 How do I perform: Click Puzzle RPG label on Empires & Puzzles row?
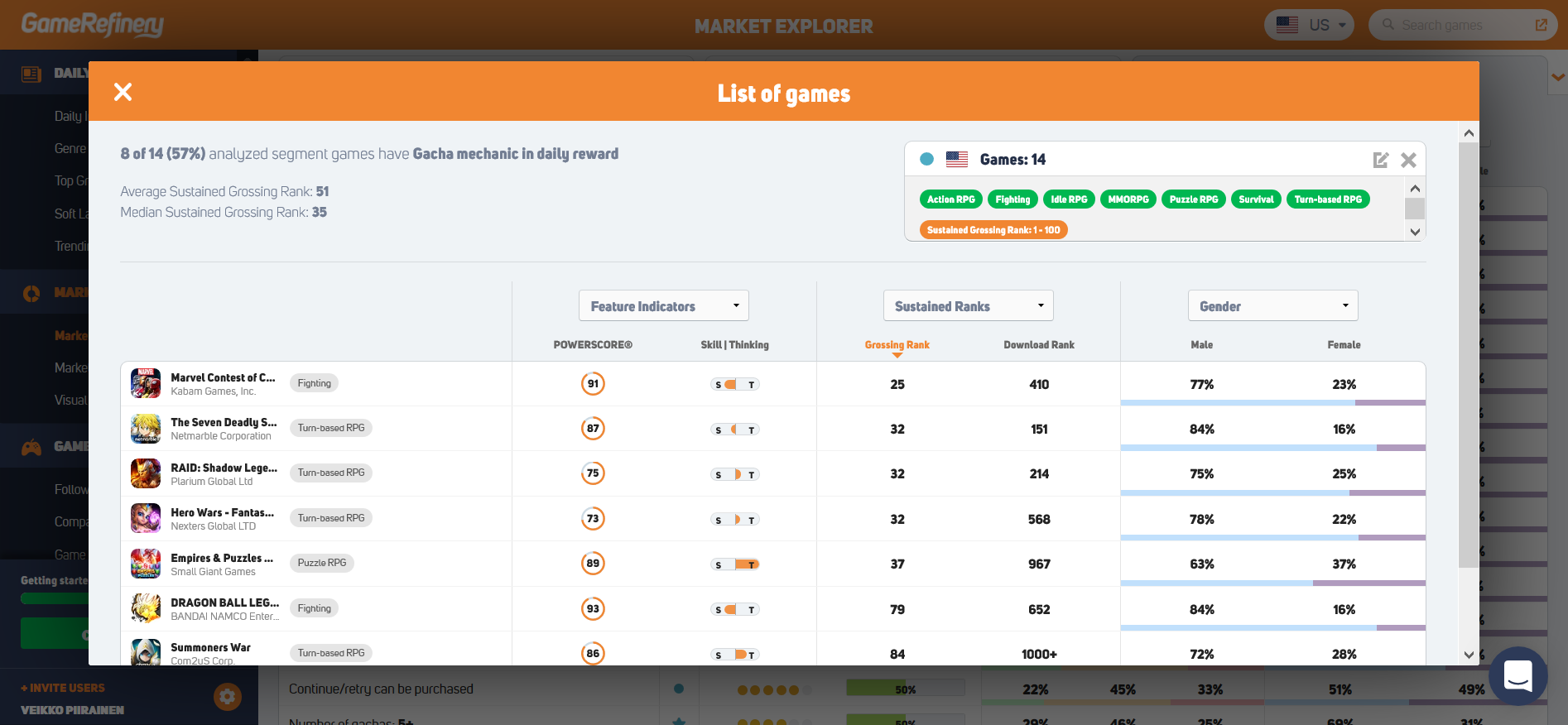(x=322, y=563)
